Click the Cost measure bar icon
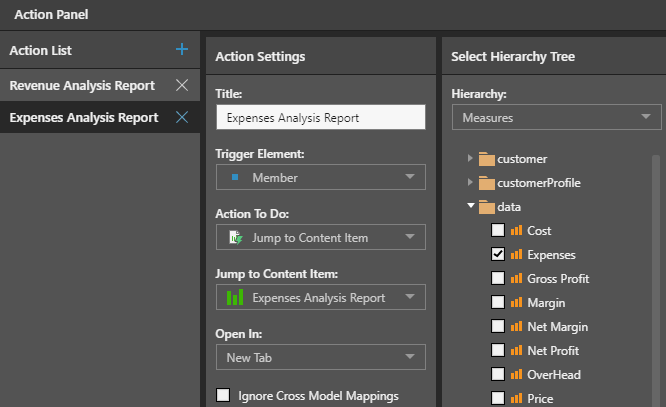 (516, 230)
